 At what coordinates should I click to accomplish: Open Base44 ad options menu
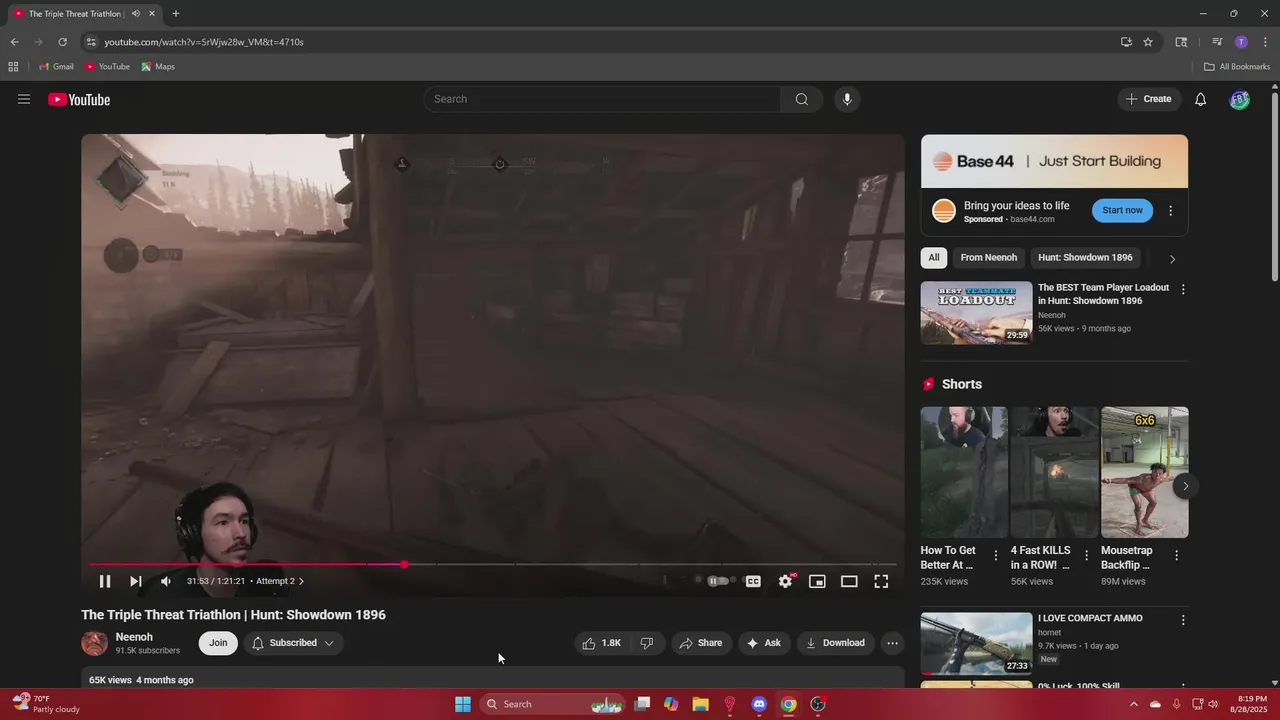[x=1170, y=211]
